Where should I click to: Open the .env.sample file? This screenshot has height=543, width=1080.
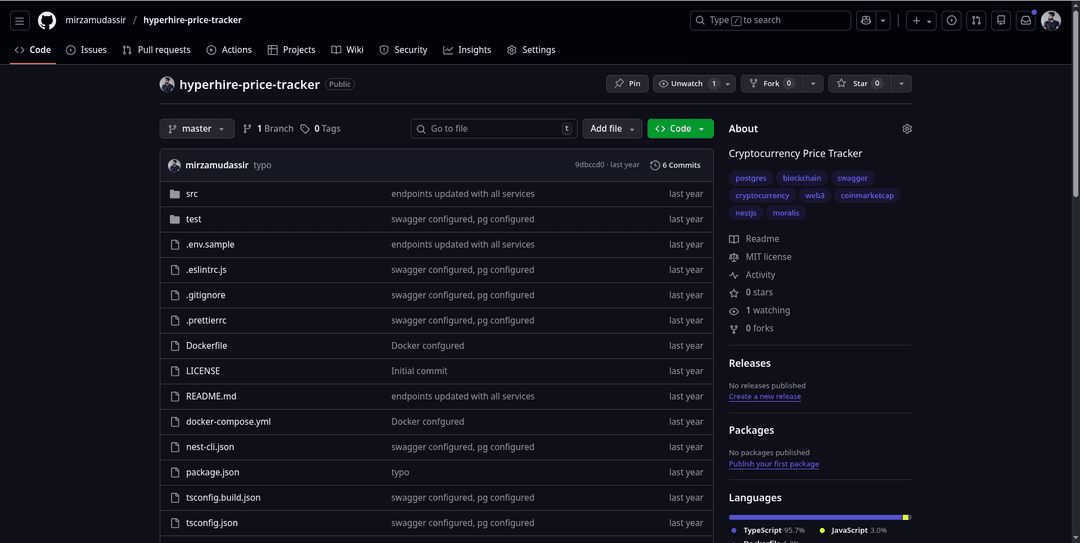click(210, 245)
